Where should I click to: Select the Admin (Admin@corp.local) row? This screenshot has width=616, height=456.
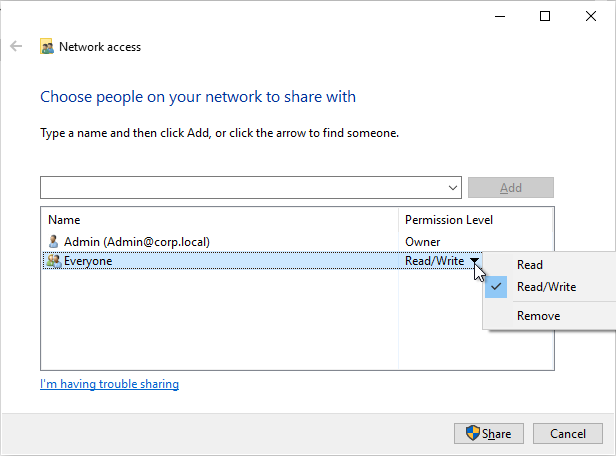coord(297,242)
